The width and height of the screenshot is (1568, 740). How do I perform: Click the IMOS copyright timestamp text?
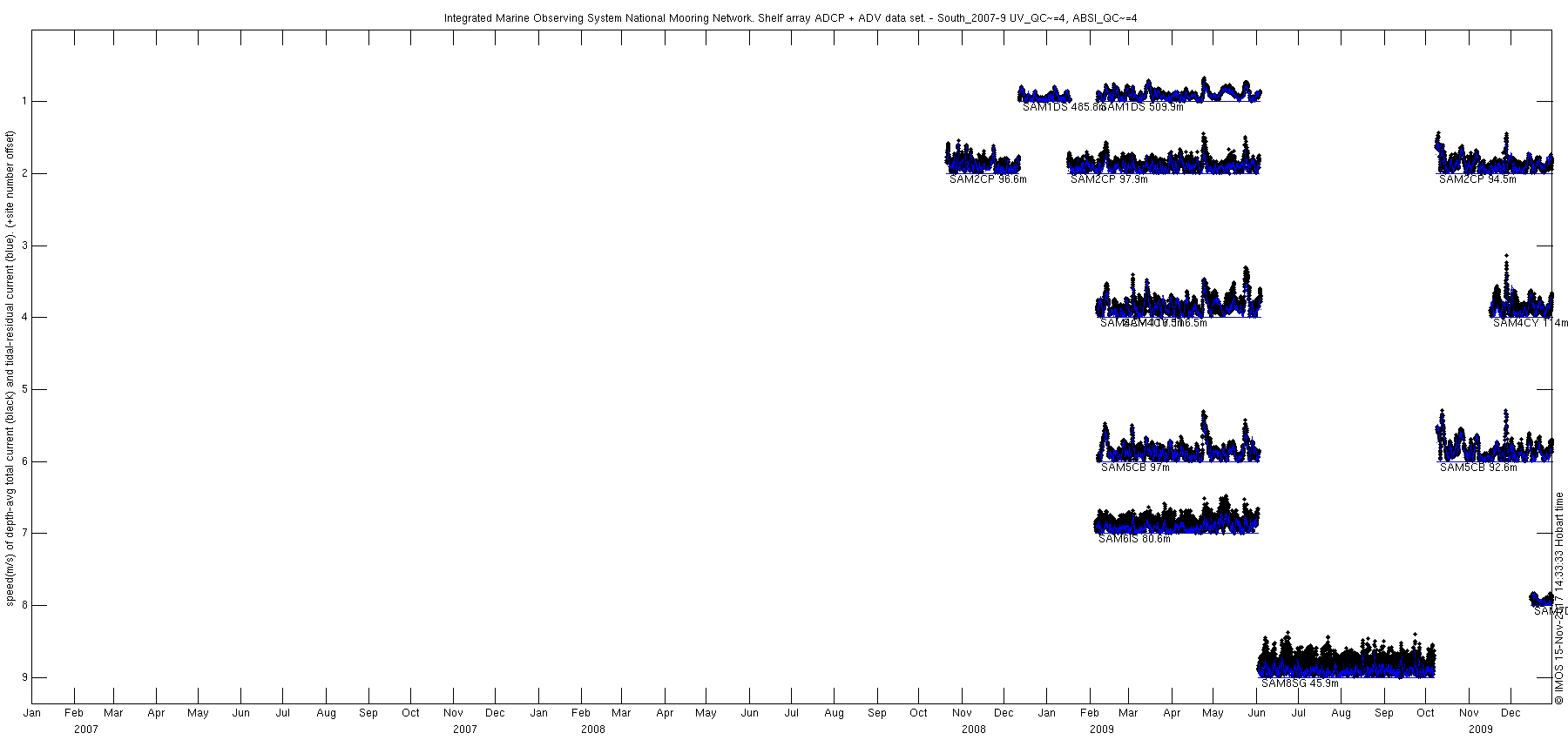click(1559, 597)
